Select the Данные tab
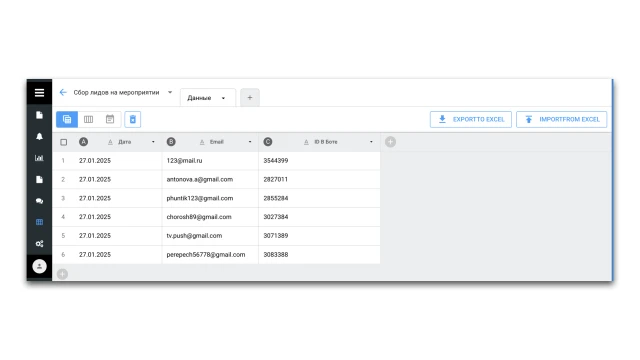The image size is (640, 360). click(x=208, y=98)
